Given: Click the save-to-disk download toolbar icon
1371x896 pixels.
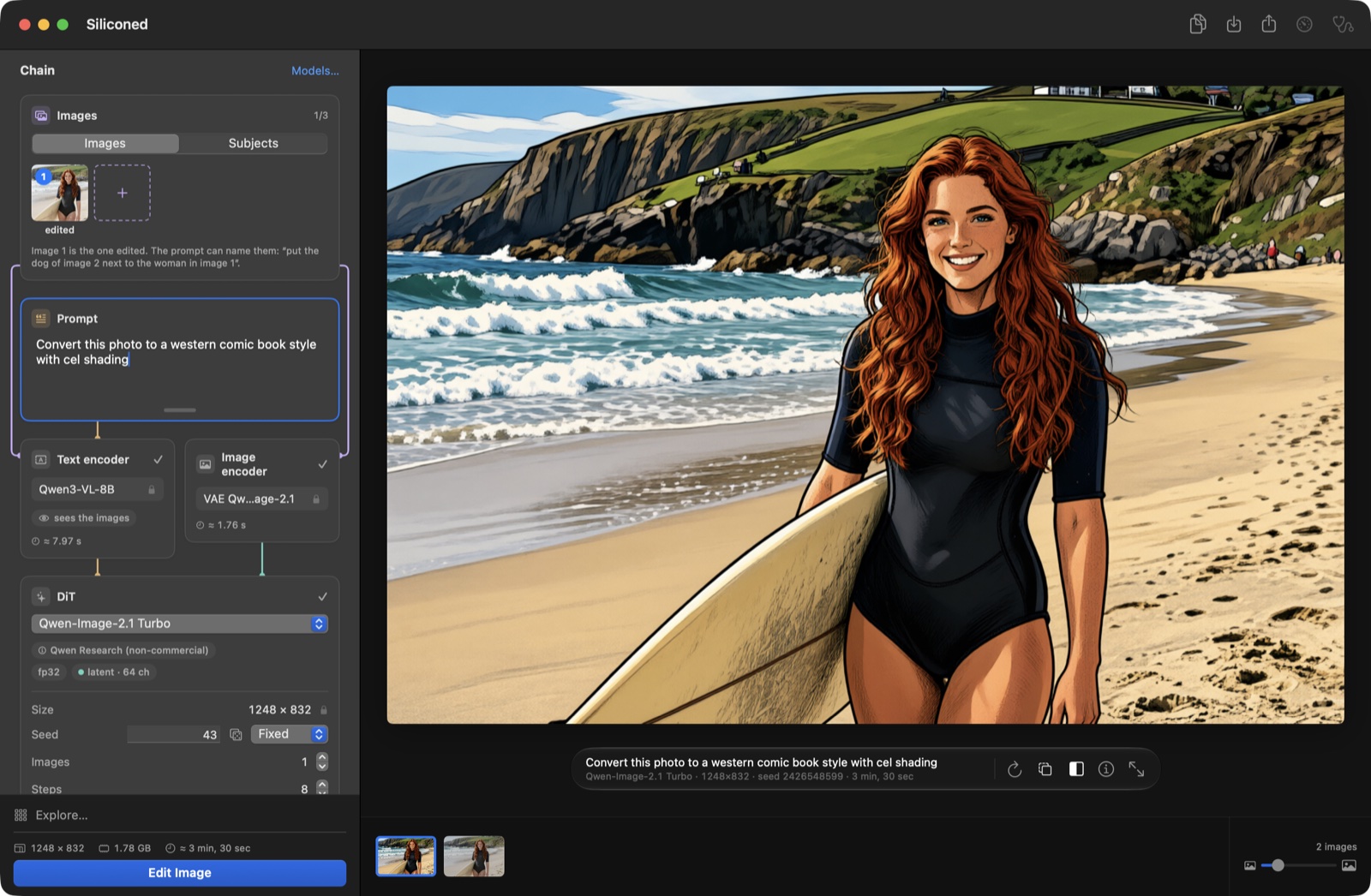Looking at the screenshot, I should tap(1234, 24).
